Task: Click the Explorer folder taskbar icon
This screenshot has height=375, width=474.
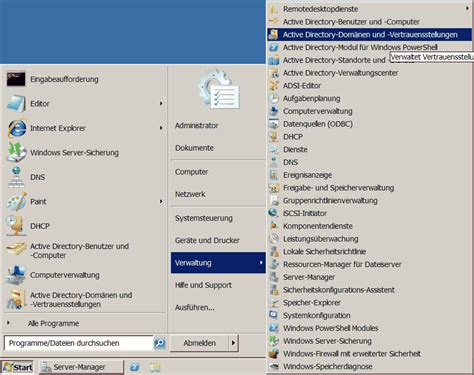Action: [x=155, y=367]
